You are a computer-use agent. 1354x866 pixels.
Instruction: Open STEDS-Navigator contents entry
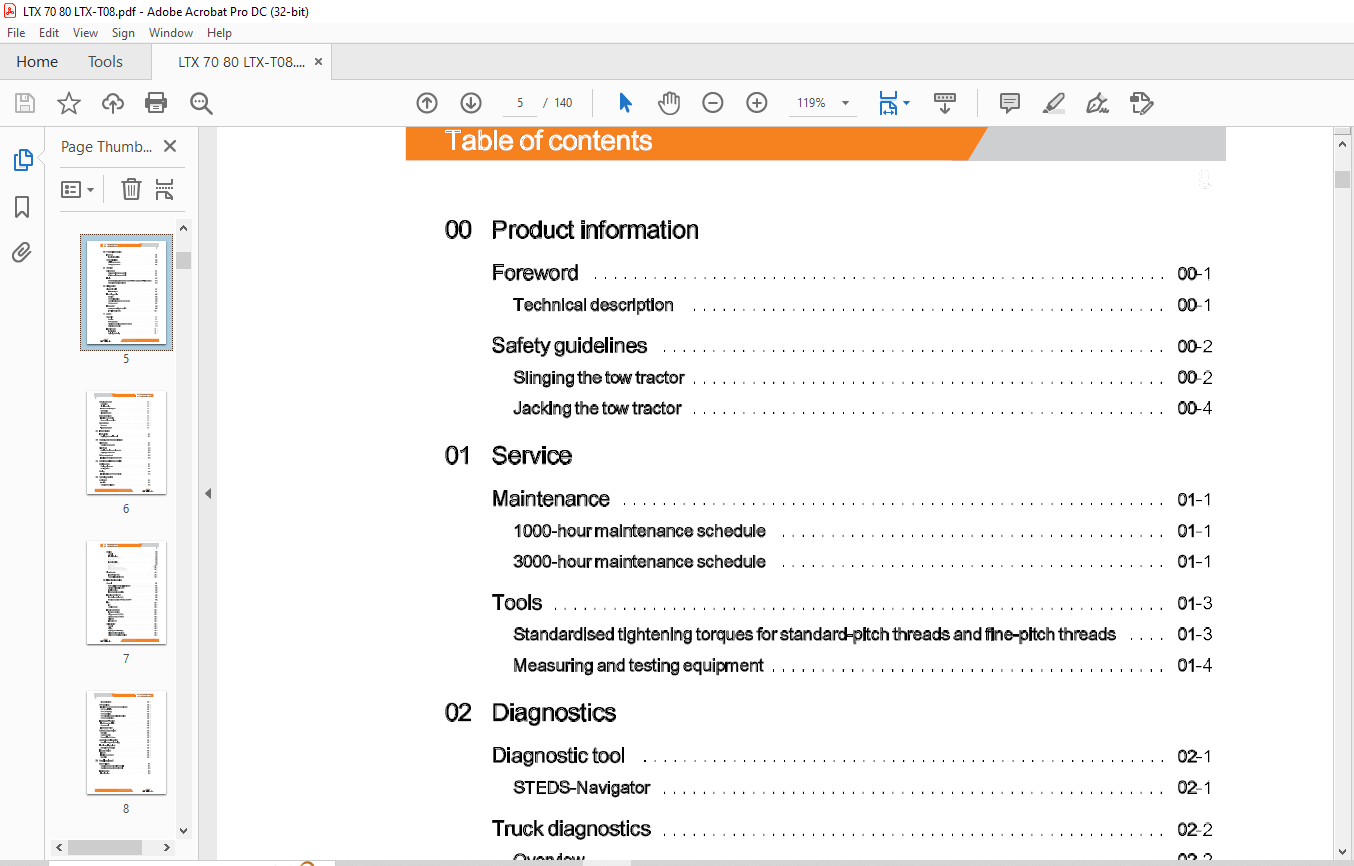(581, 788)
